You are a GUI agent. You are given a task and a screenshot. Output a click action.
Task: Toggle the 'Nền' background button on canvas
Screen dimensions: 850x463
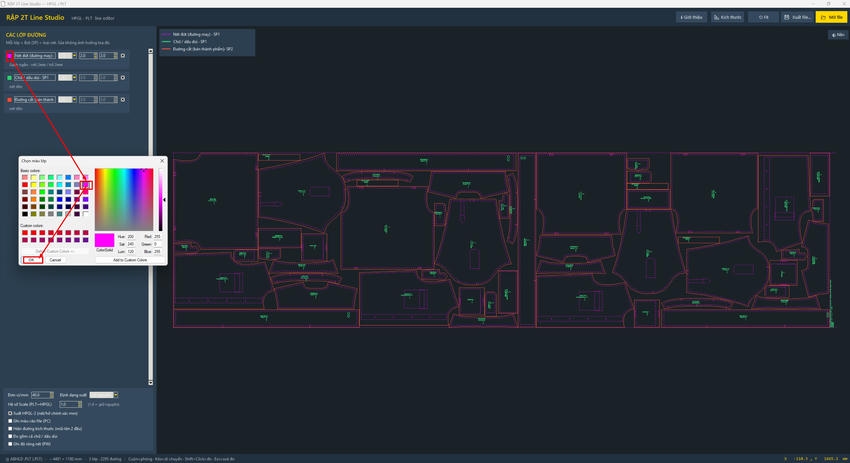click(x=838, y=35)
